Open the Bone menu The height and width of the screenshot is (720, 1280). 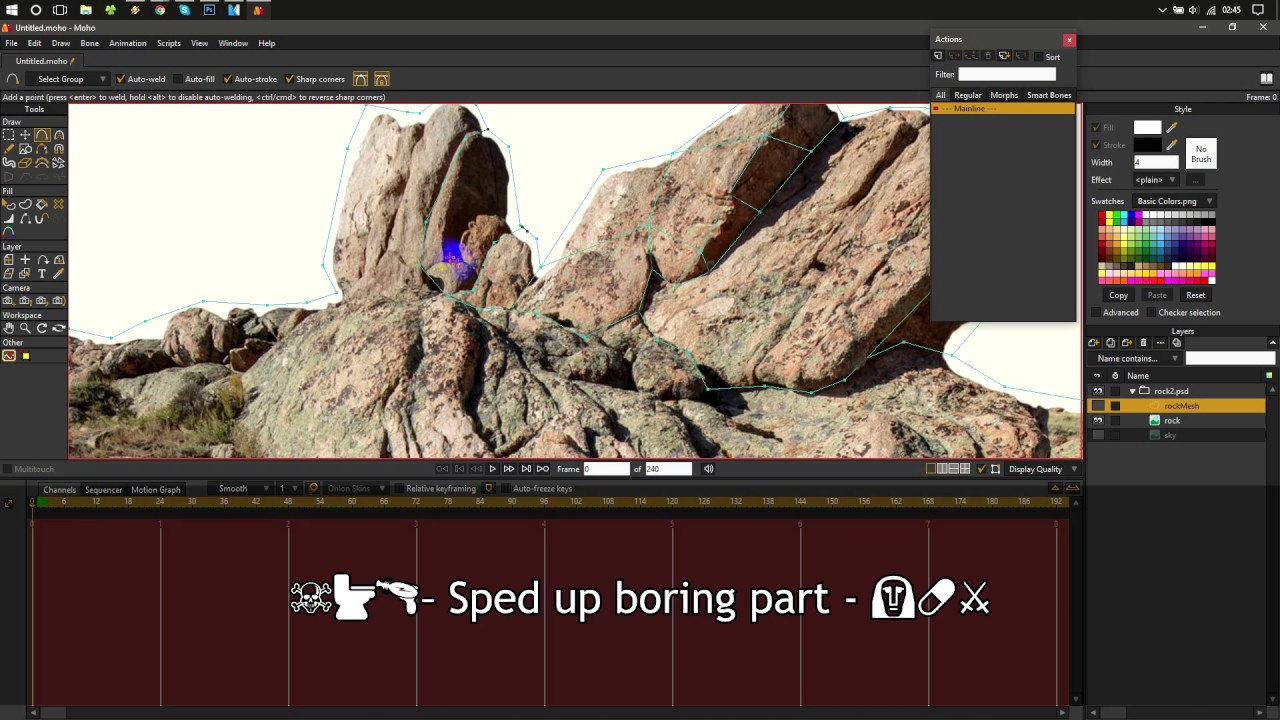[x=89, y=43]
